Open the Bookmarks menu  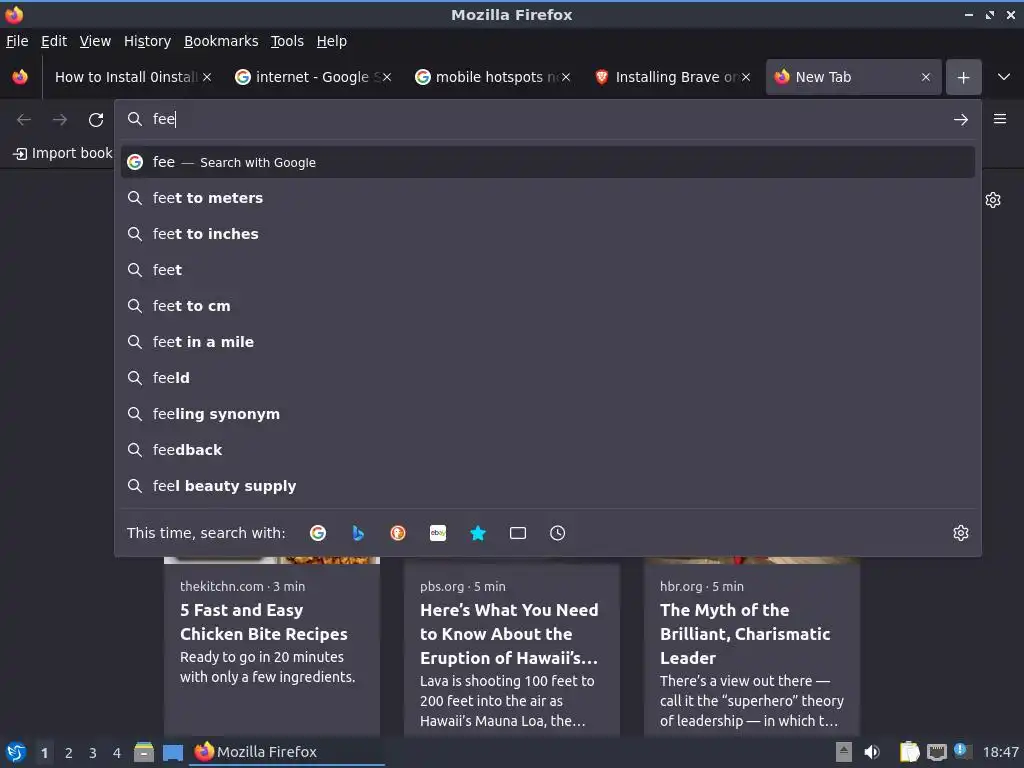(x=221, y=41)
